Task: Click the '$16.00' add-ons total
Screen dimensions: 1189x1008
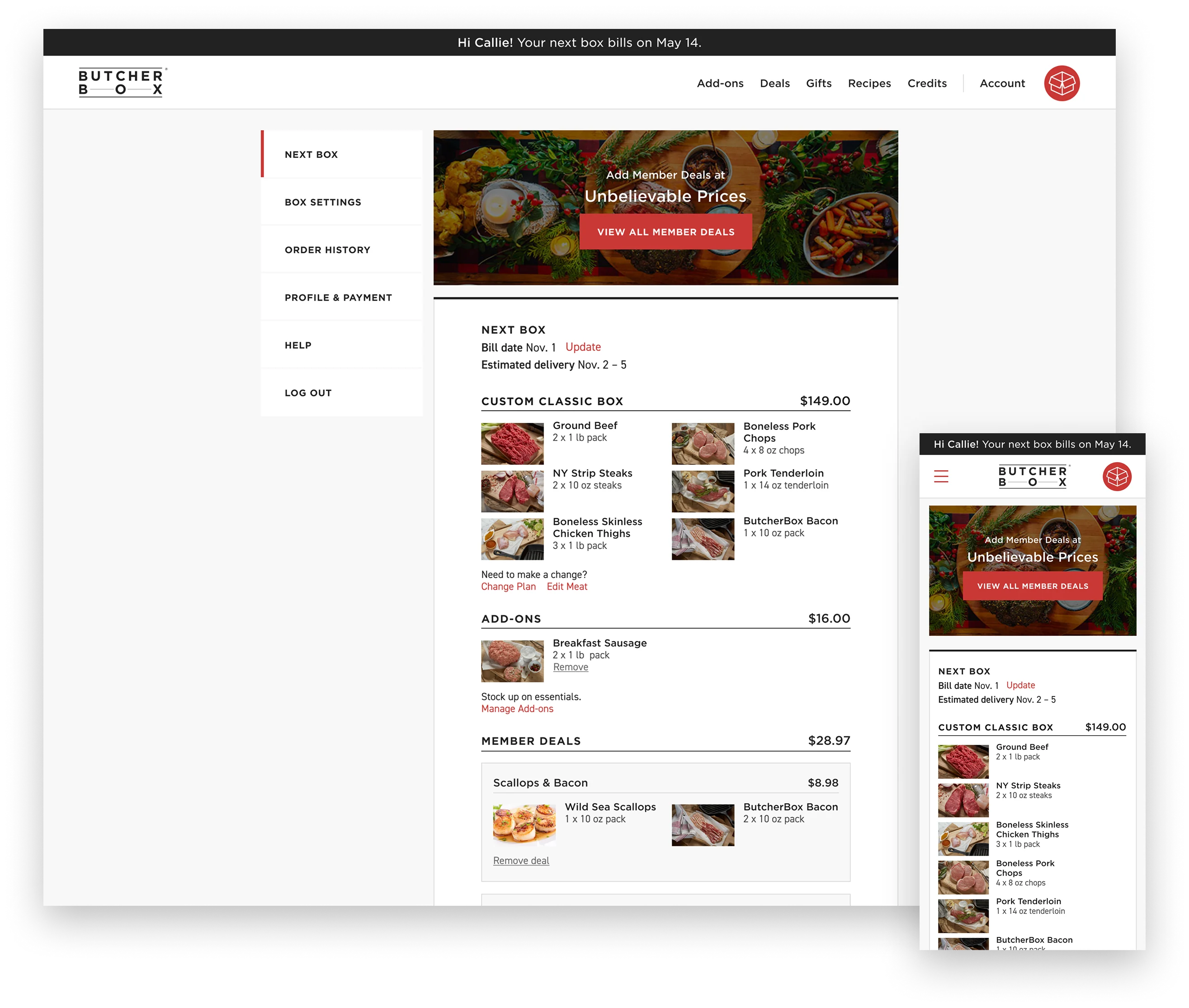Action: pos(829,618)
